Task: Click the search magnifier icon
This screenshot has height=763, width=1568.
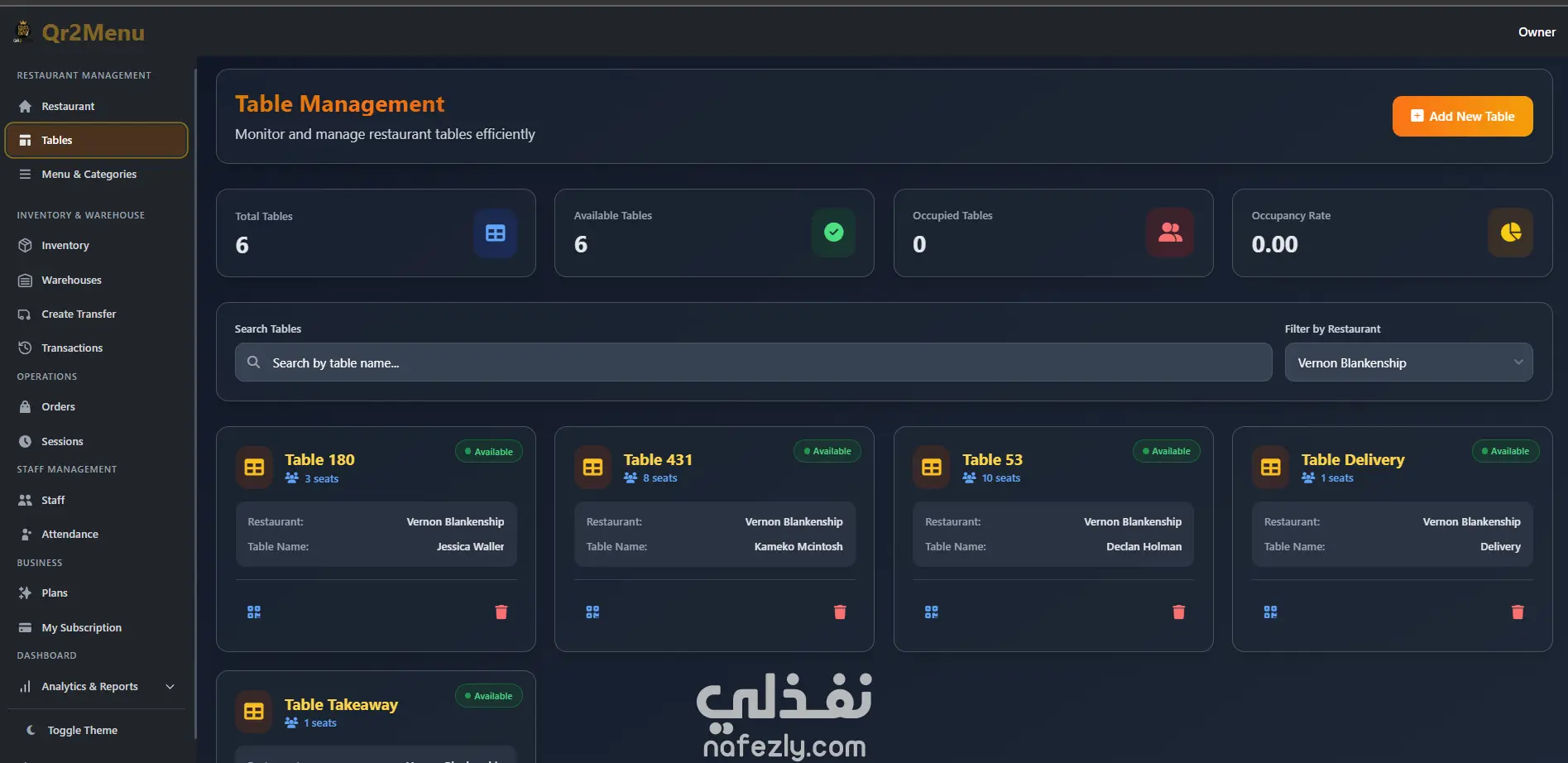Action: [254, 362]
